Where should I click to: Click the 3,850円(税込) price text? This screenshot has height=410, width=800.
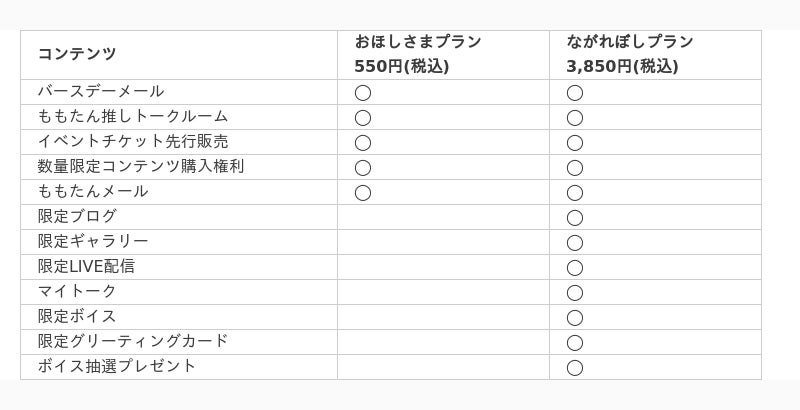[622, 66]
